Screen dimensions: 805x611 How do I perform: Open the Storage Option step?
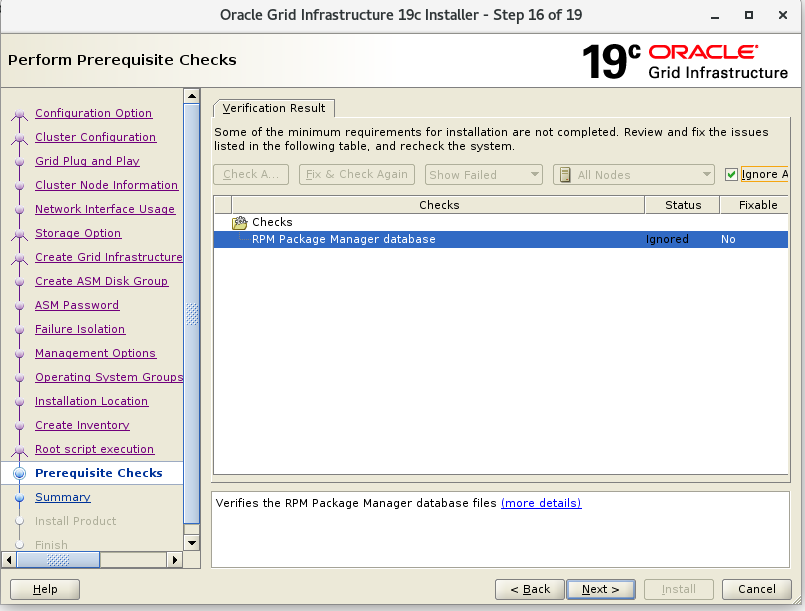tap(78, 233)
